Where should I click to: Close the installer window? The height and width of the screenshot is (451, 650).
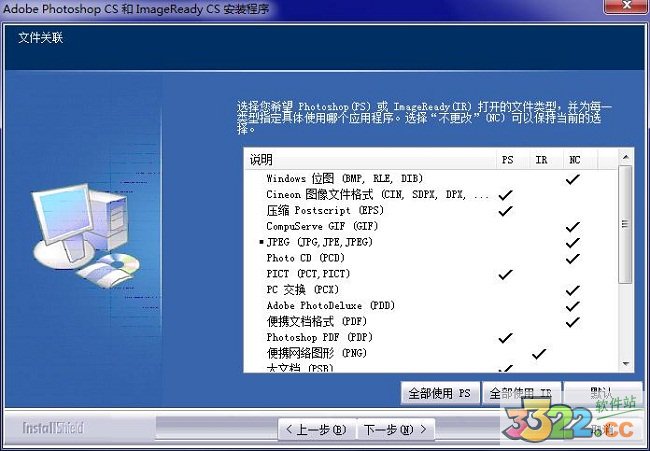[627, 6]
